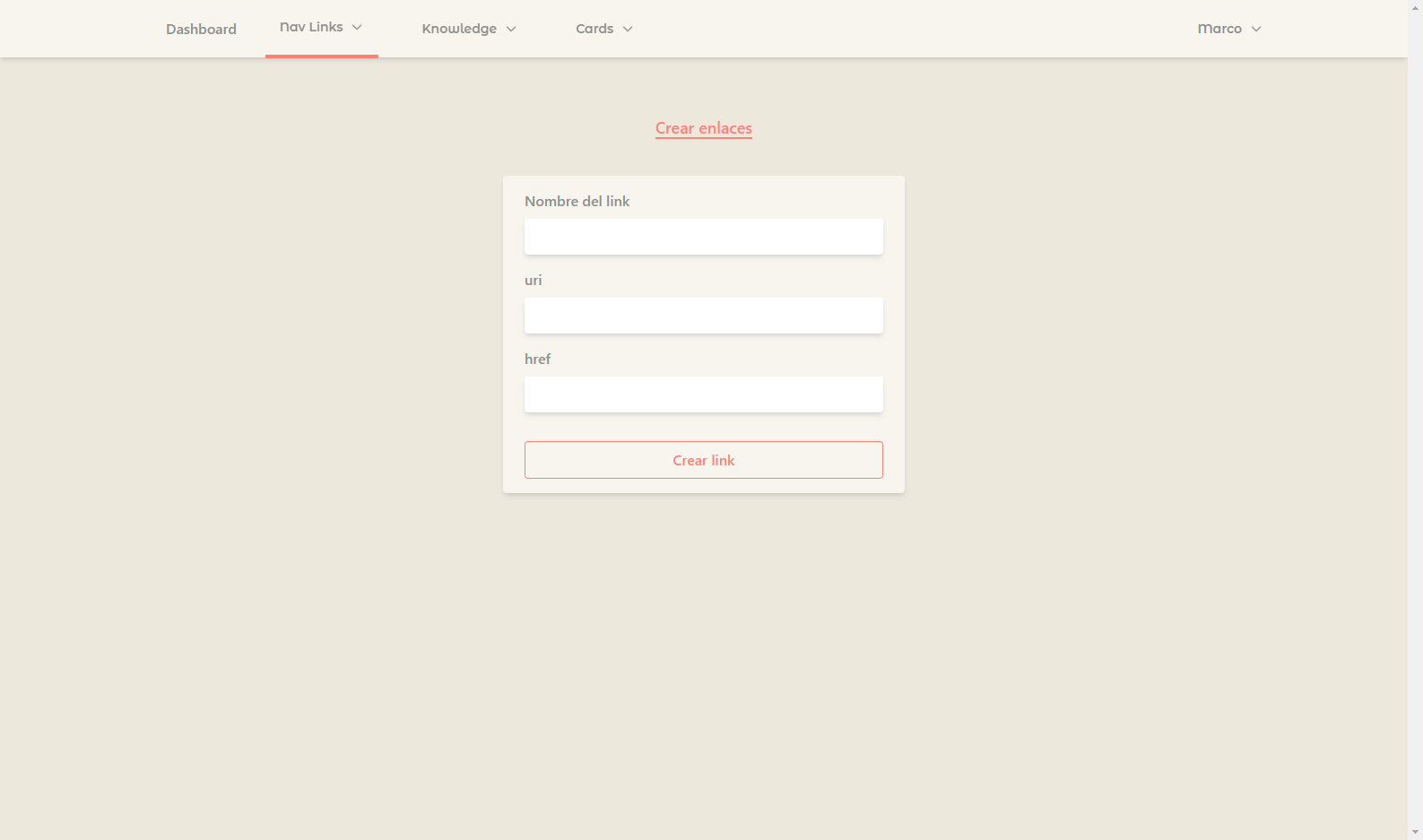Image resolution: width=1423 pixels, height=840 pixels.
Task: Open the Knowledge menu label
Action: (x=459, y=29)
